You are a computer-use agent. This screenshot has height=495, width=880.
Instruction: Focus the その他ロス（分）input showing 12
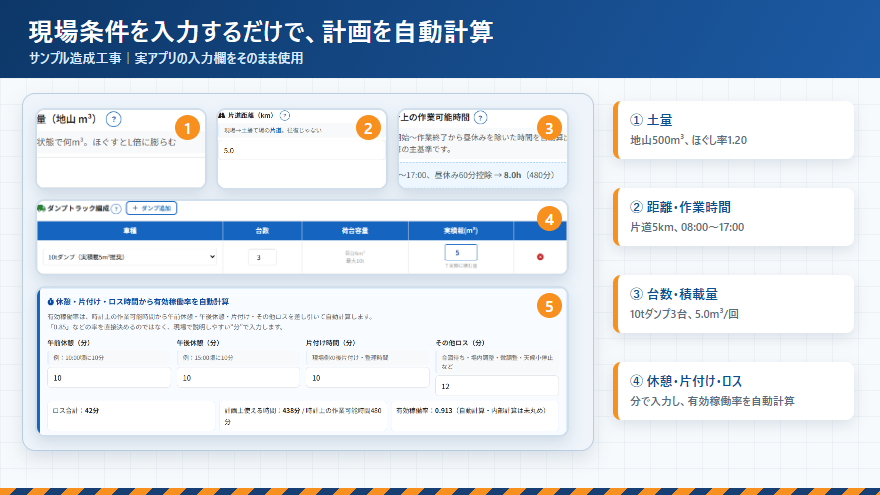(x=497, y=386)
